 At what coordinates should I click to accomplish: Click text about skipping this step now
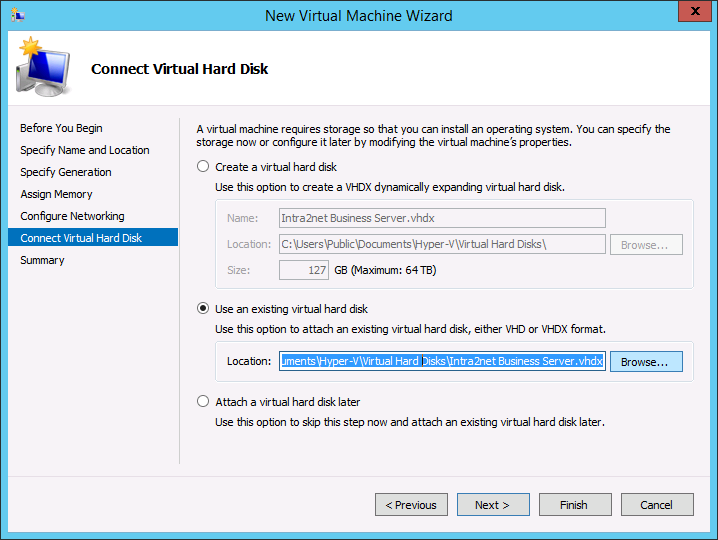(x=410, y=422)
